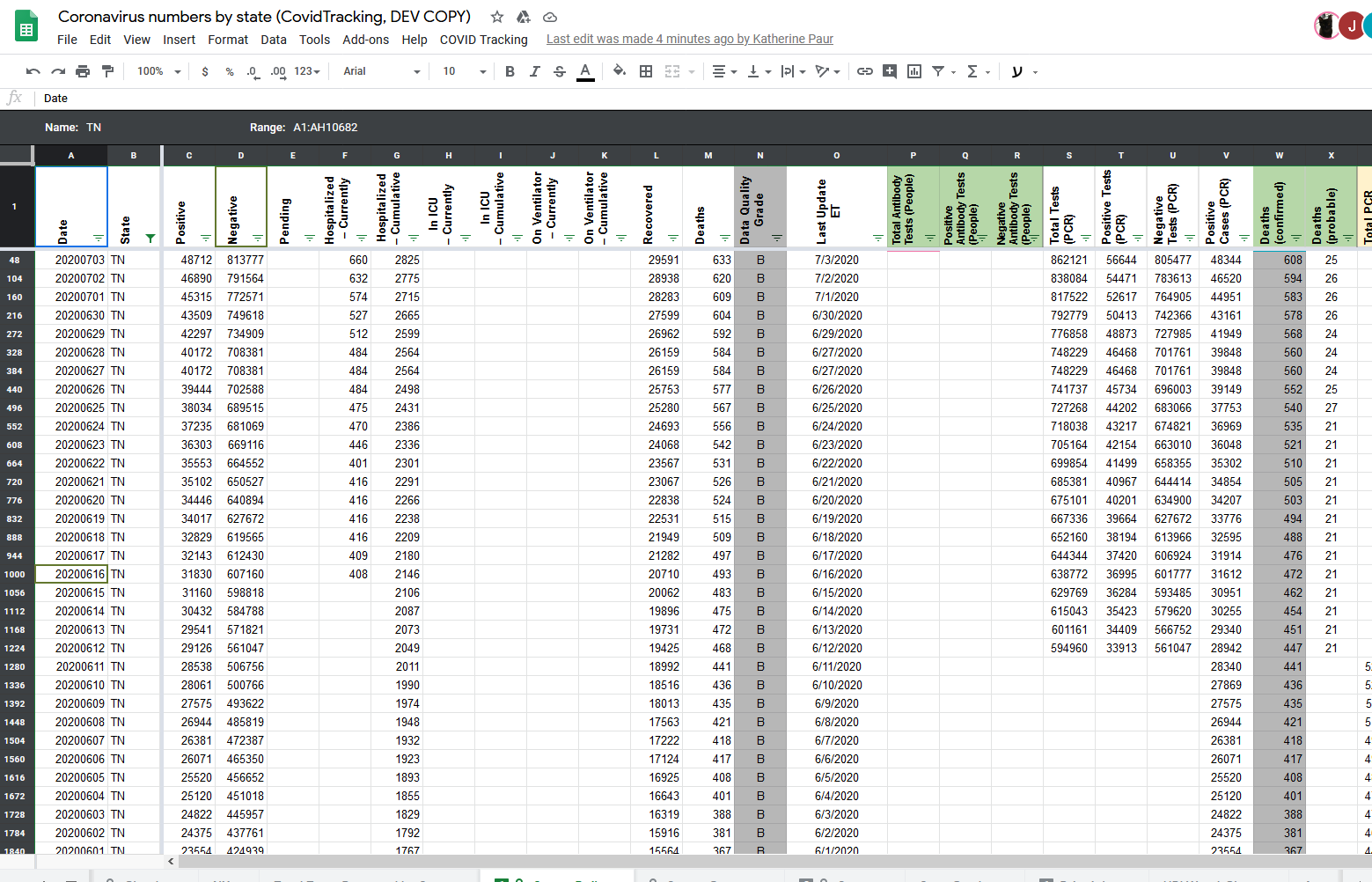The width and height of the screenshot is (1372, 882).
Task: Open the filter on Deaths (confirmed) column
Action: 1296,239
